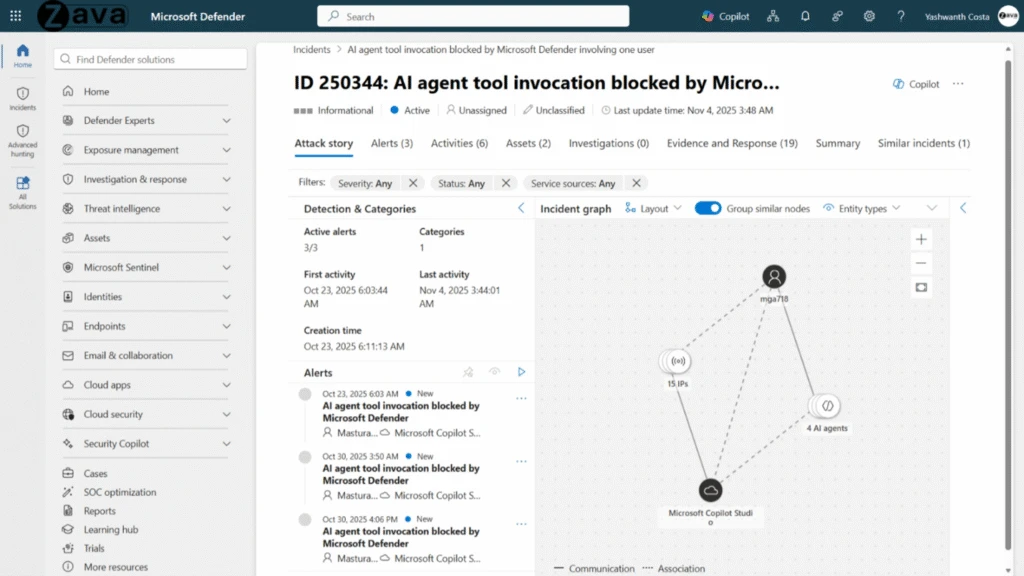This screenshot has height=576, width=1024.
Task: Open the Layout dropdown
Action: coord(653,208)
